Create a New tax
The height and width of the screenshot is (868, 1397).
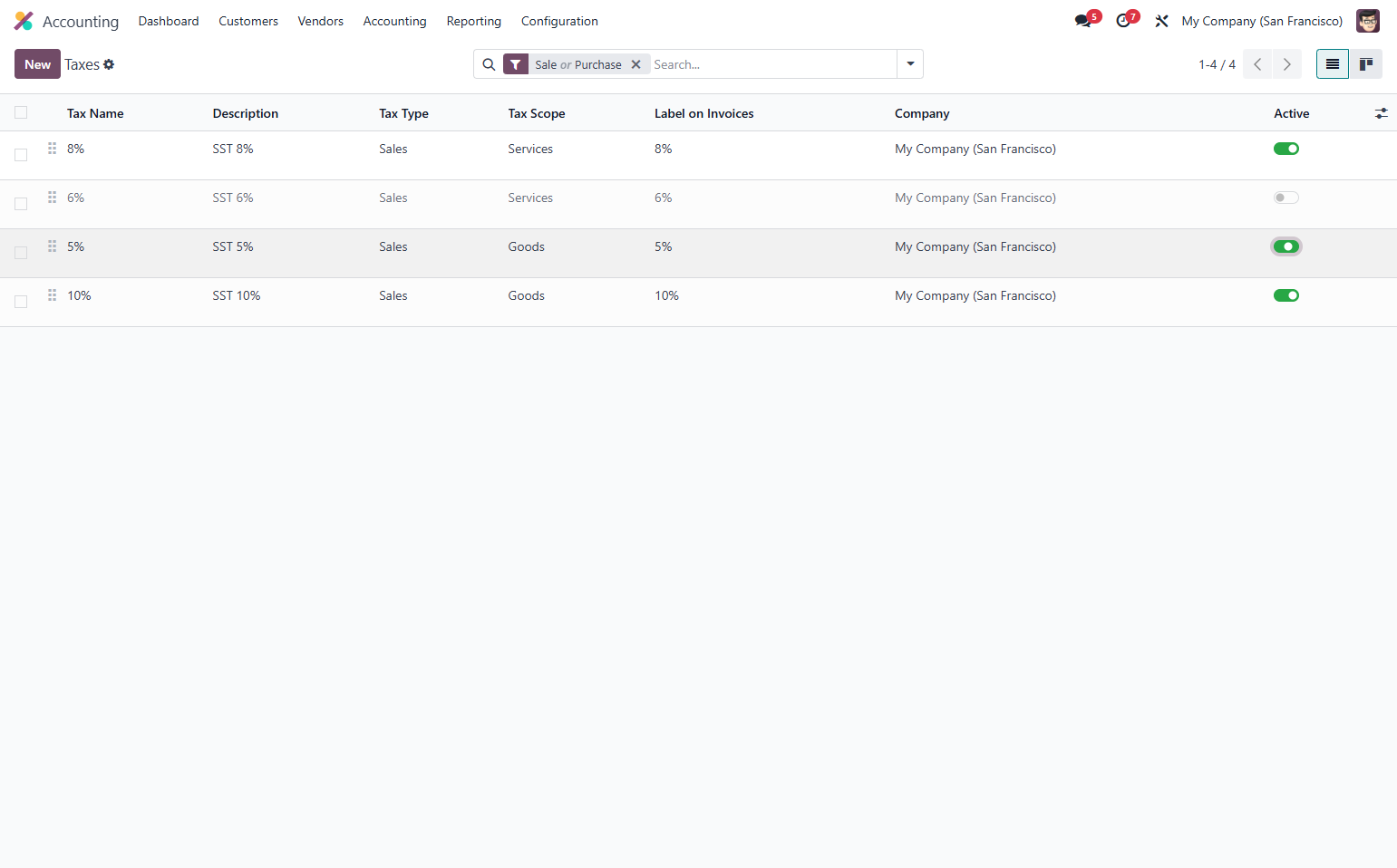coord(37,64)
